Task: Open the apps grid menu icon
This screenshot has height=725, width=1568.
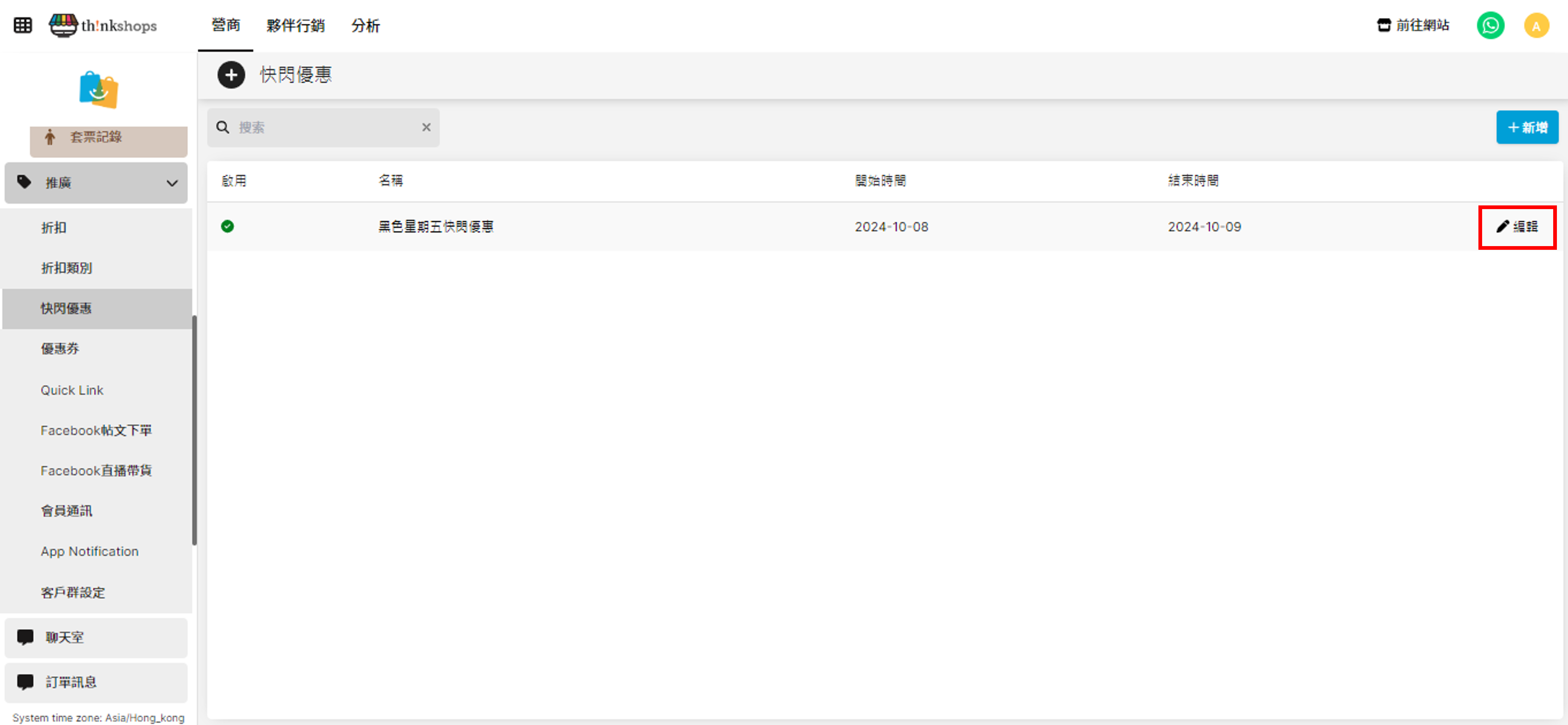Action: [23, 26]
